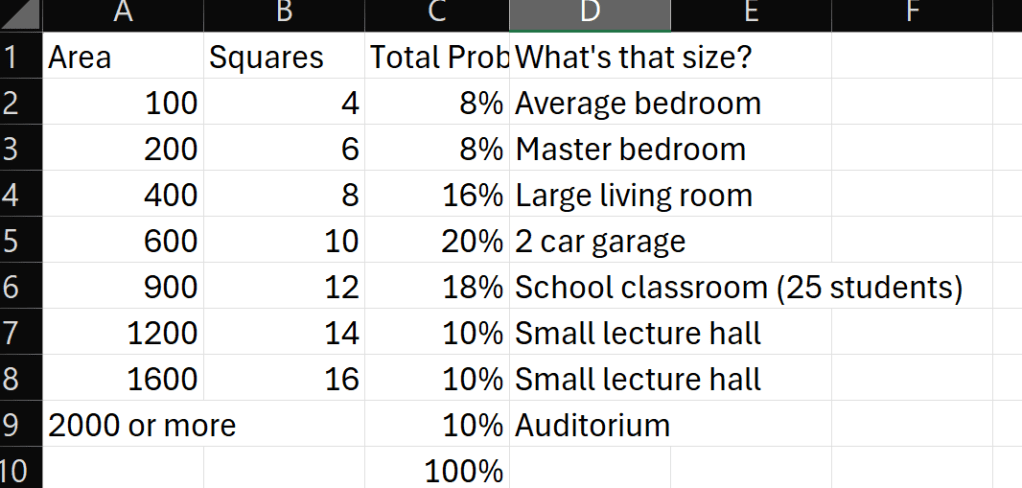
Task: Select the highlighted column D header
Action: click(x=589, y=13)
